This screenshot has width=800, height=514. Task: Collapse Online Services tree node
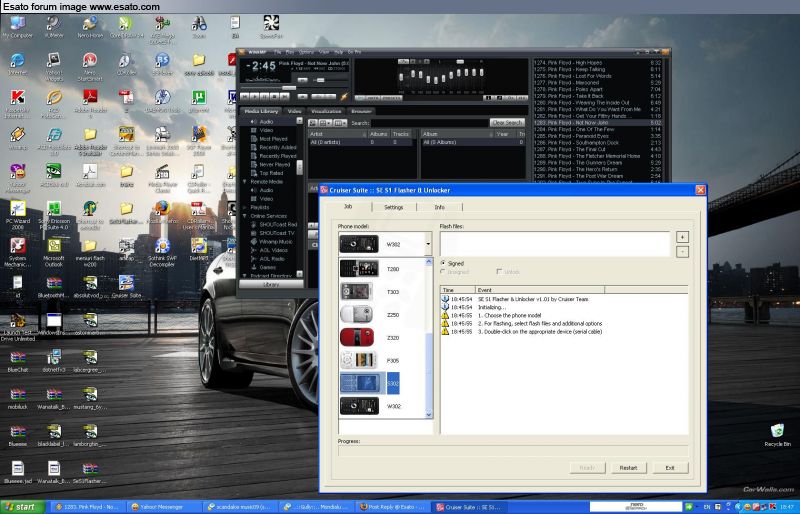click(244, 216)
